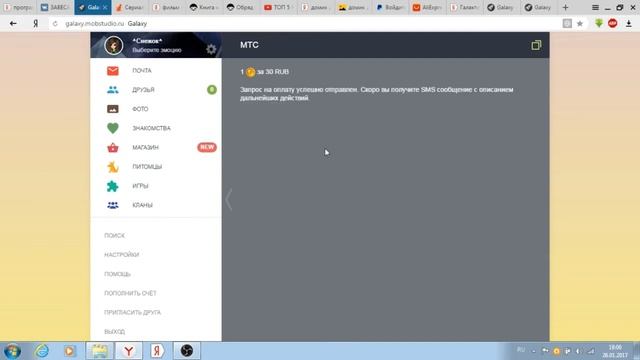Click the user avatar picture
This screenshot has height=360, width=640.
[113, 45]
